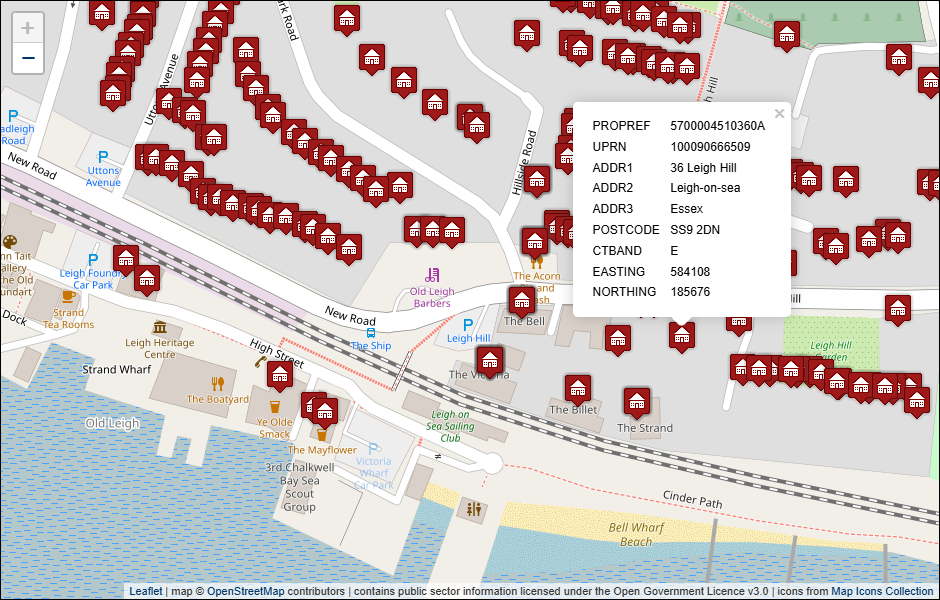Click the NORTHING value 185676
940x600 pixels.
[x=690, y=292]
